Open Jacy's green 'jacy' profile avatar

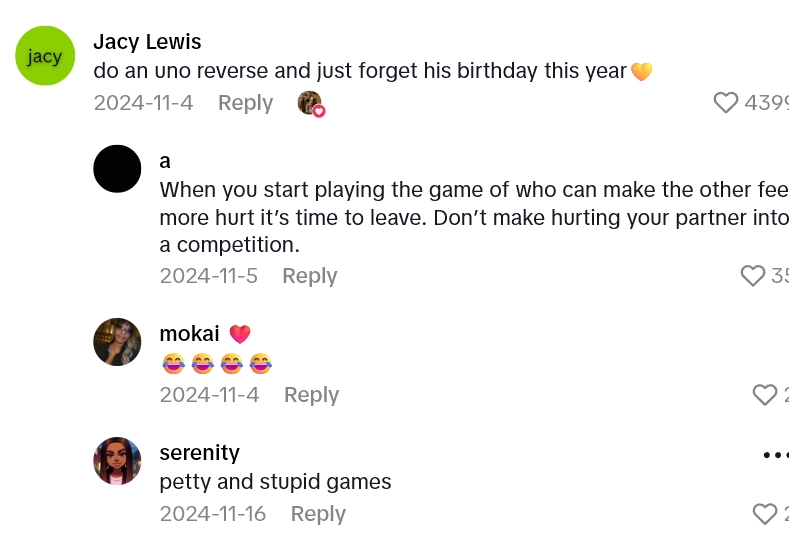45,56
